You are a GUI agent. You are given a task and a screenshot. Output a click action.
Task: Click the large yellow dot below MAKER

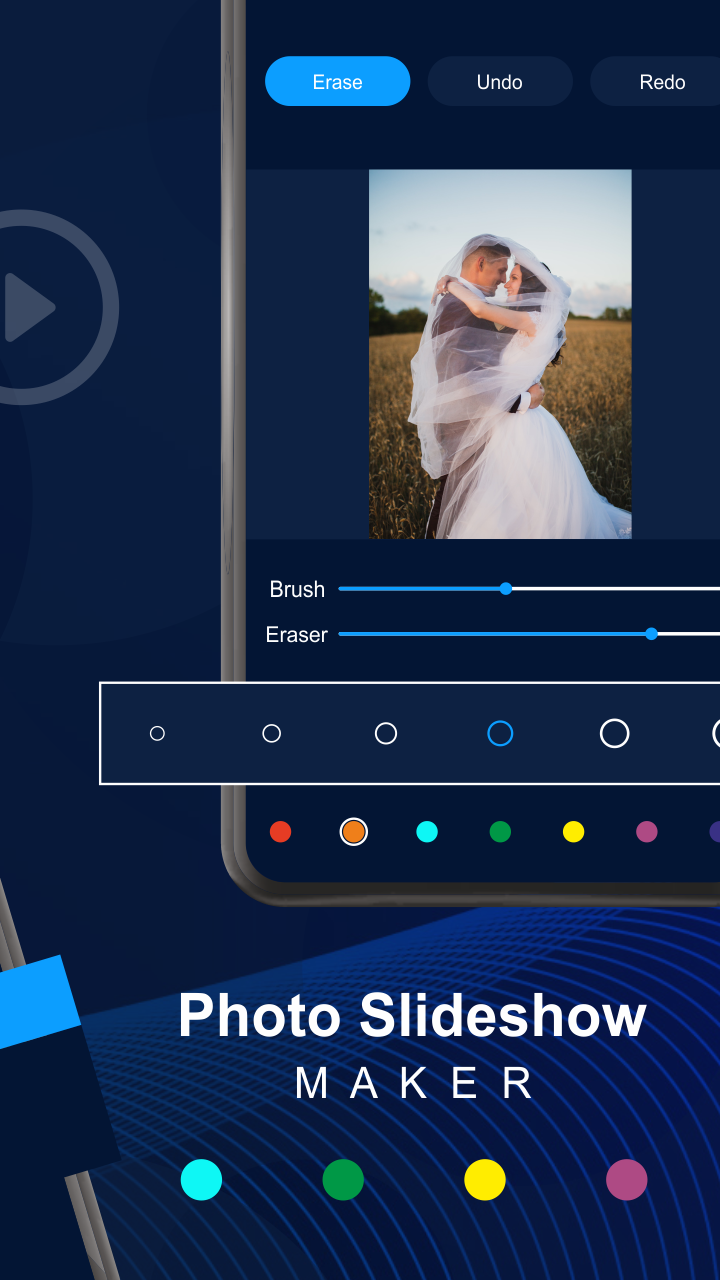(485, 1180)
